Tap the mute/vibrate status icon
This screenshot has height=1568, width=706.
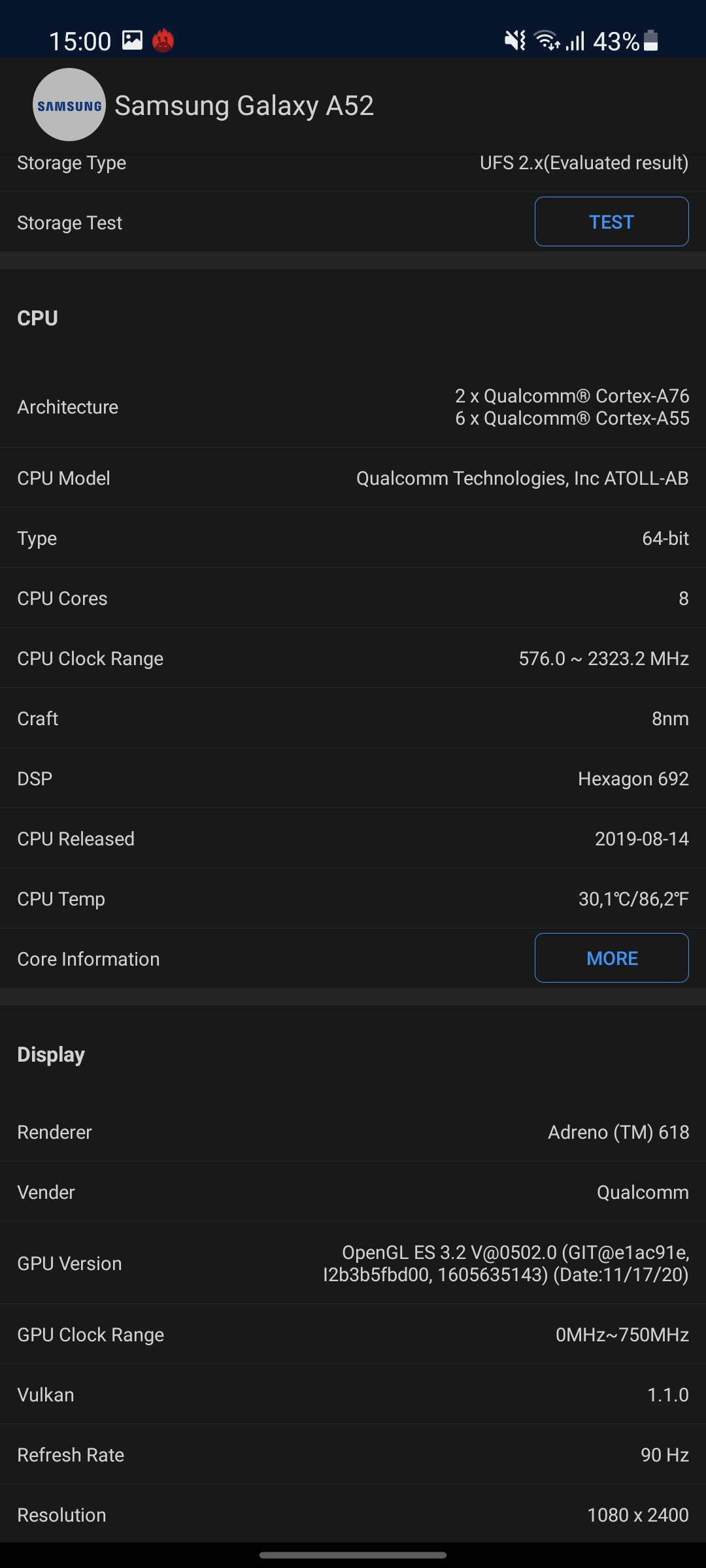point(515,41)
